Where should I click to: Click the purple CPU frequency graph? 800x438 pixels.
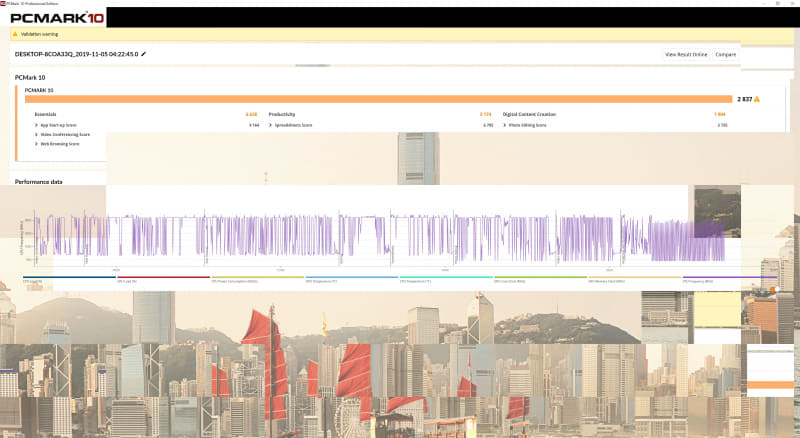pos(380,237)
